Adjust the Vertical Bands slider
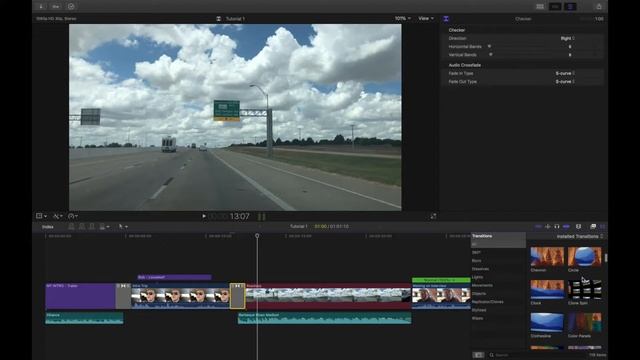Screen dimensions: 640x360 [x=491, y=55]
